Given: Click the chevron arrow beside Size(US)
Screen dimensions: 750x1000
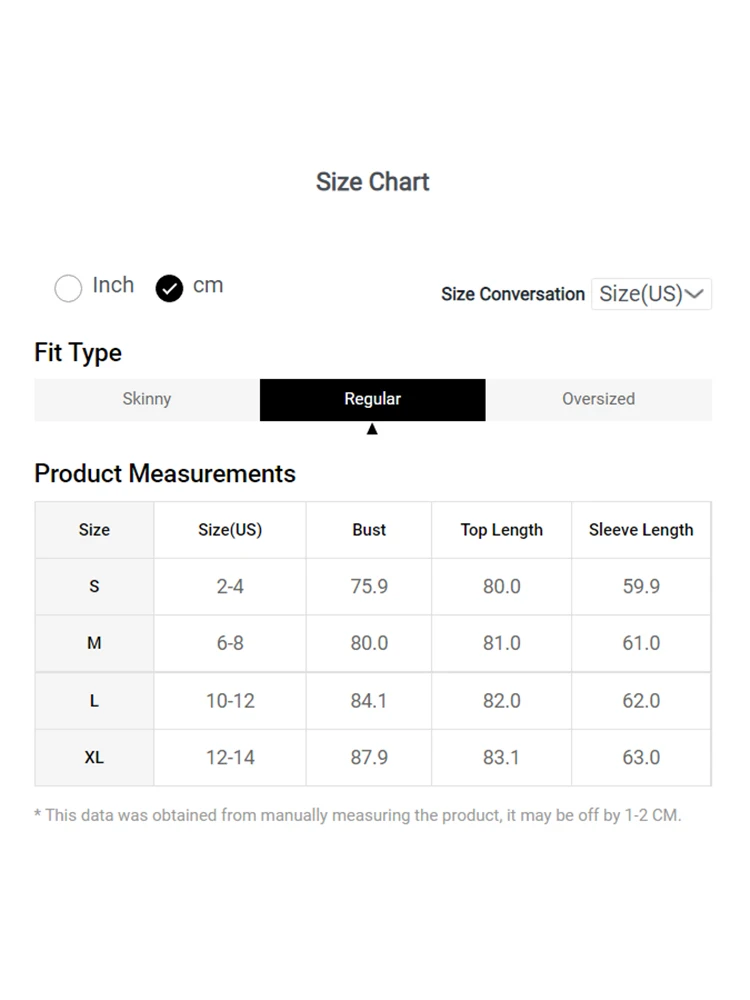Looking at the screenshot, I should coord(694,294).
